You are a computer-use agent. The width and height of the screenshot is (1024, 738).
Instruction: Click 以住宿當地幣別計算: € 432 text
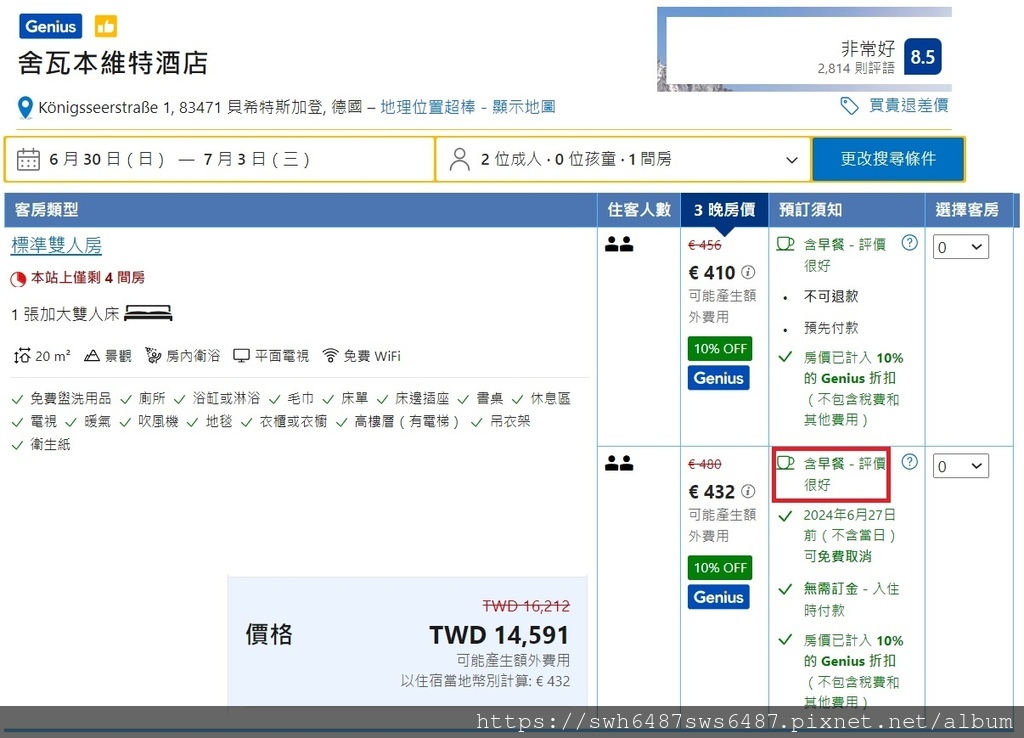pos(485,681)
